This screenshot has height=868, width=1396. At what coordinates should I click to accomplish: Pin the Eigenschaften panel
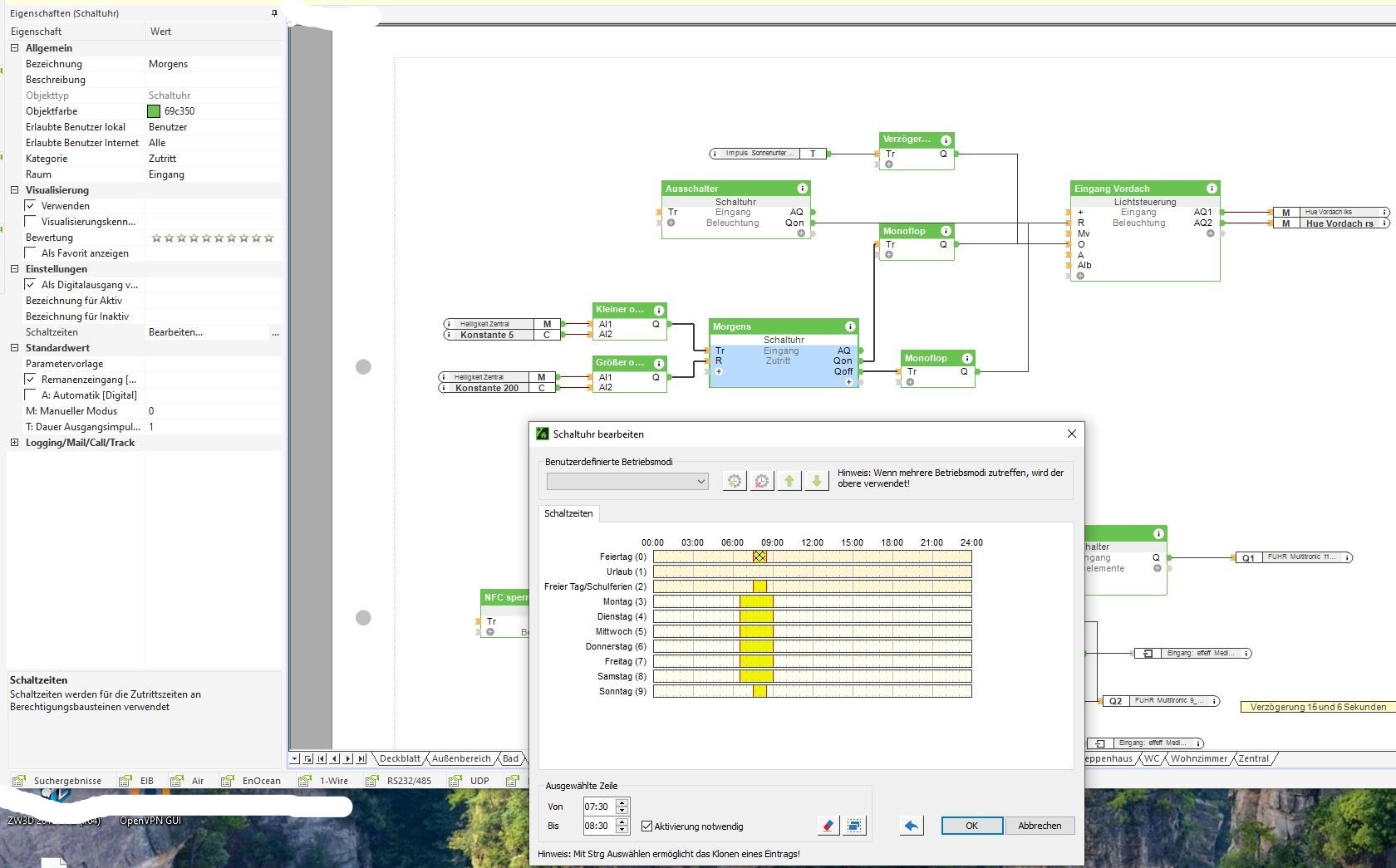[x=274, y=13]
